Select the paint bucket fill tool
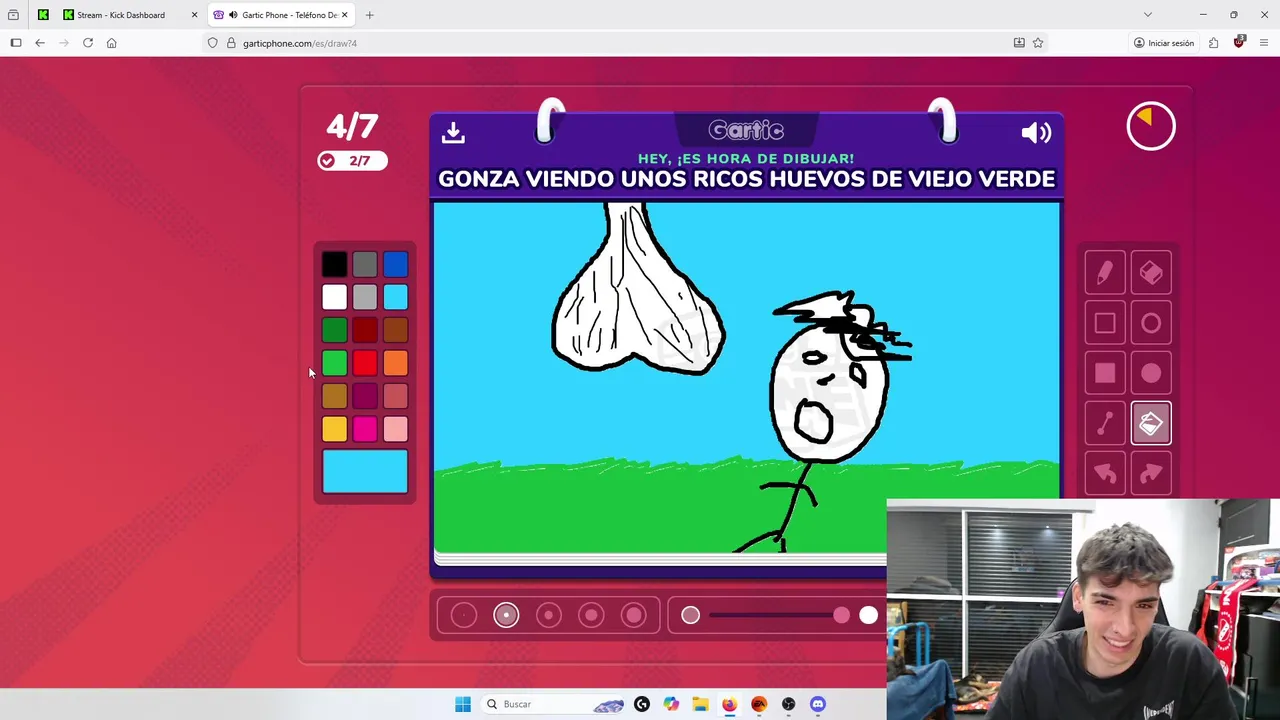The image size is (1280, 720). (x=1151, y=423)
